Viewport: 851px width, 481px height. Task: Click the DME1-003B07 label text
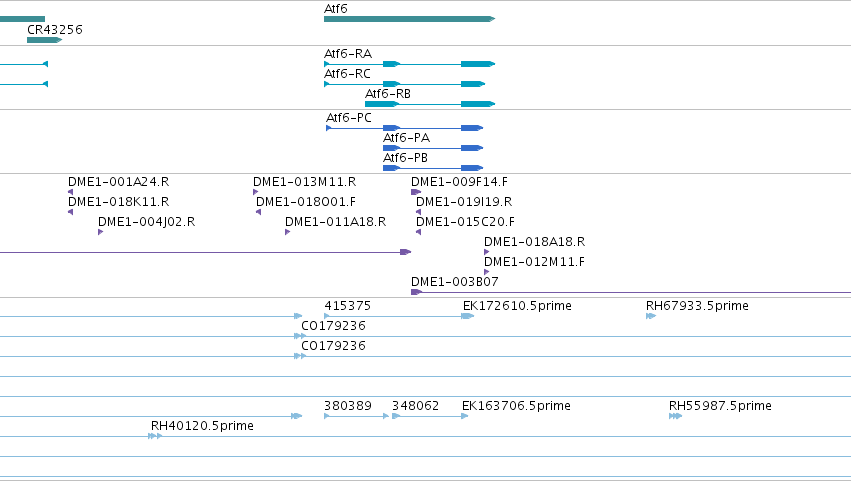455,282
